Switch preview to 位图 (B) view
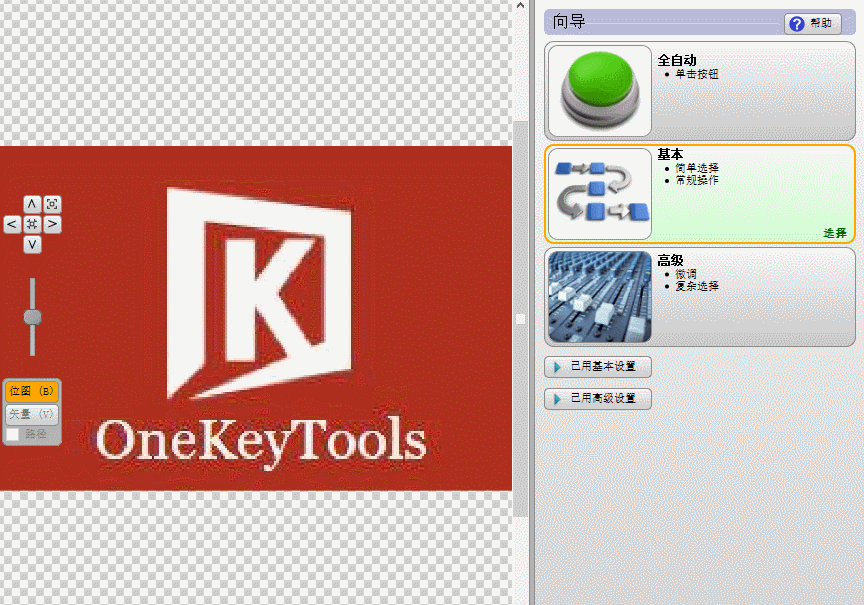Image resolution: width=864 pixels, height=605 pixels. (31, 391)
